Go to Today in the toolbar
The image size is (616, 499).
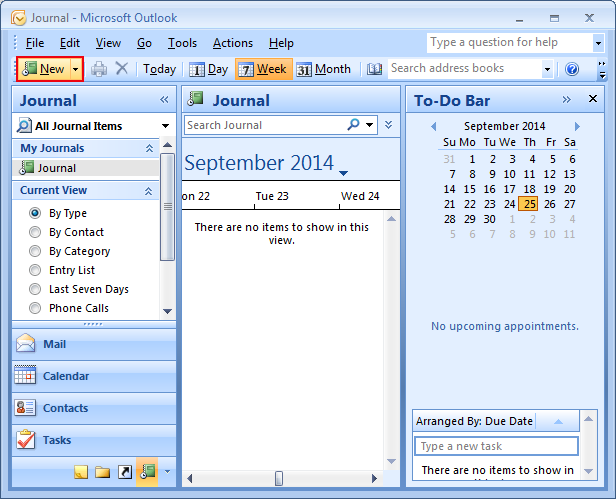pyautogui.click(x=160, y=69)
